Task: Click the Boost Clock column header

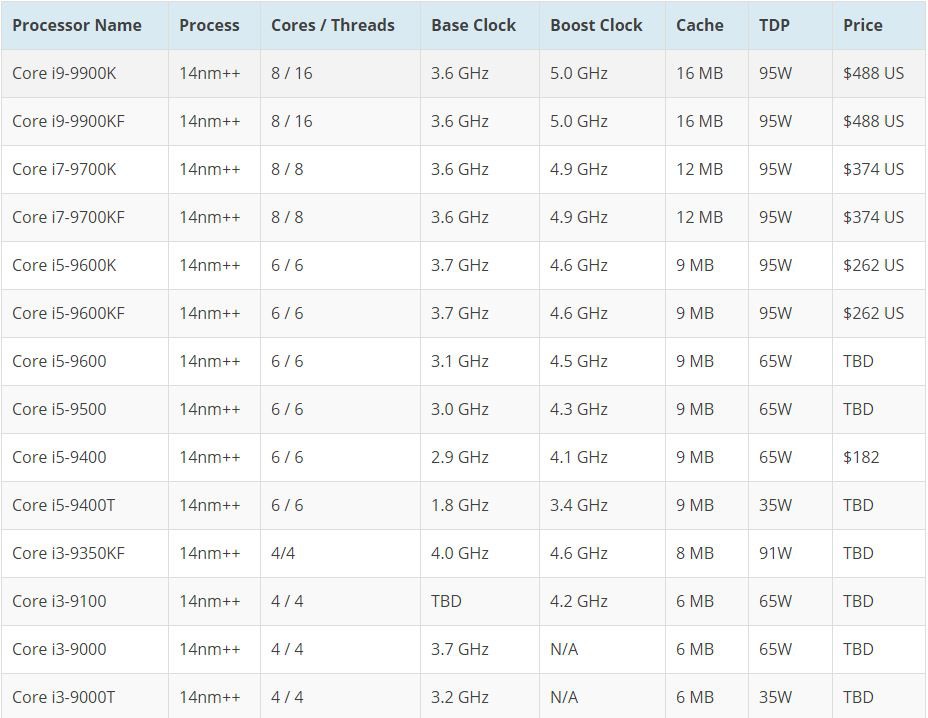Action: click(x=596, y=25)
